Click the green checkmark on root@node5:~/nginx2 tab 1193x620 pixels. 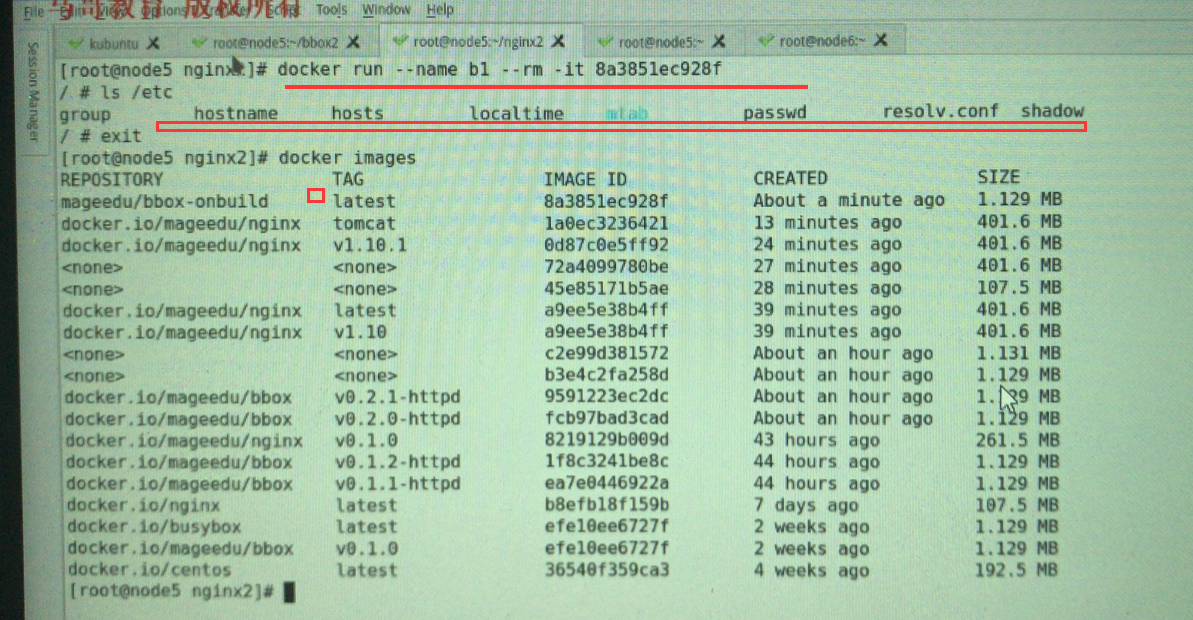coord(400,41)
